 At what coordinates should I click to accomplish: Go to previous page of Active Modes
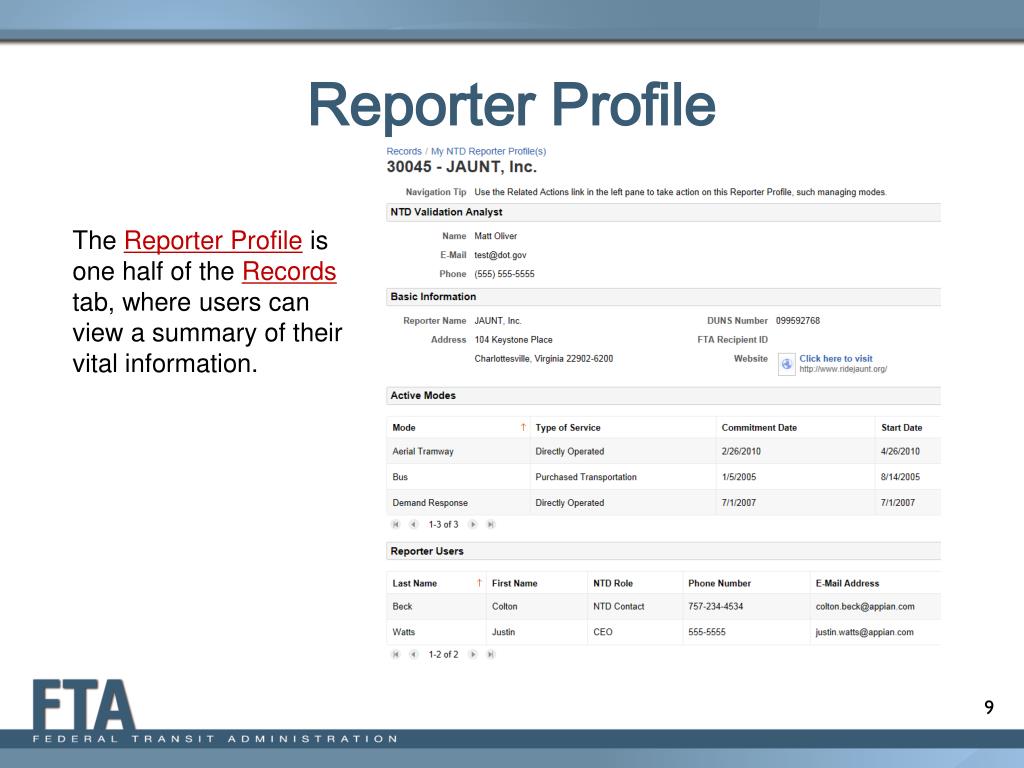(413, 524)
